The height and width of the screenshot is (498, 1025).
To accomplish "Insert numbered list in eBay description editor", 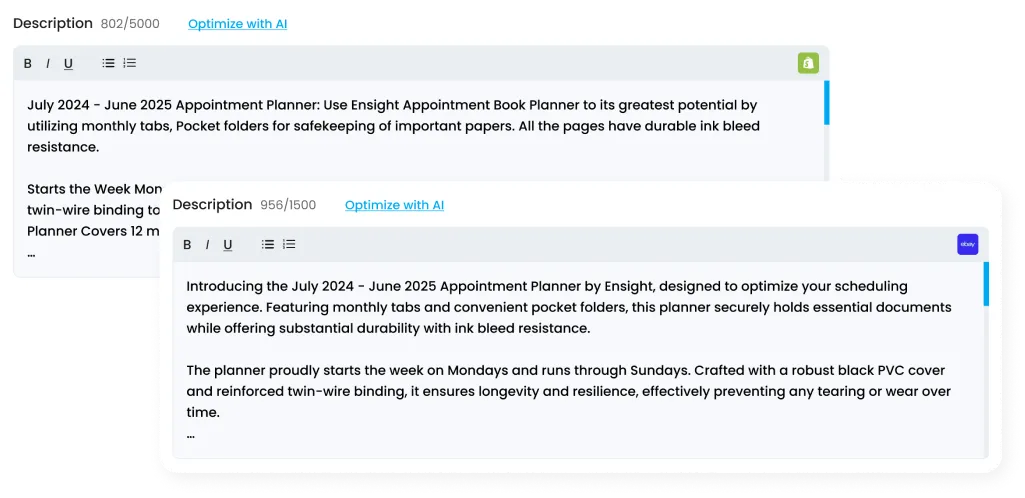I will [x=289, y=244].
